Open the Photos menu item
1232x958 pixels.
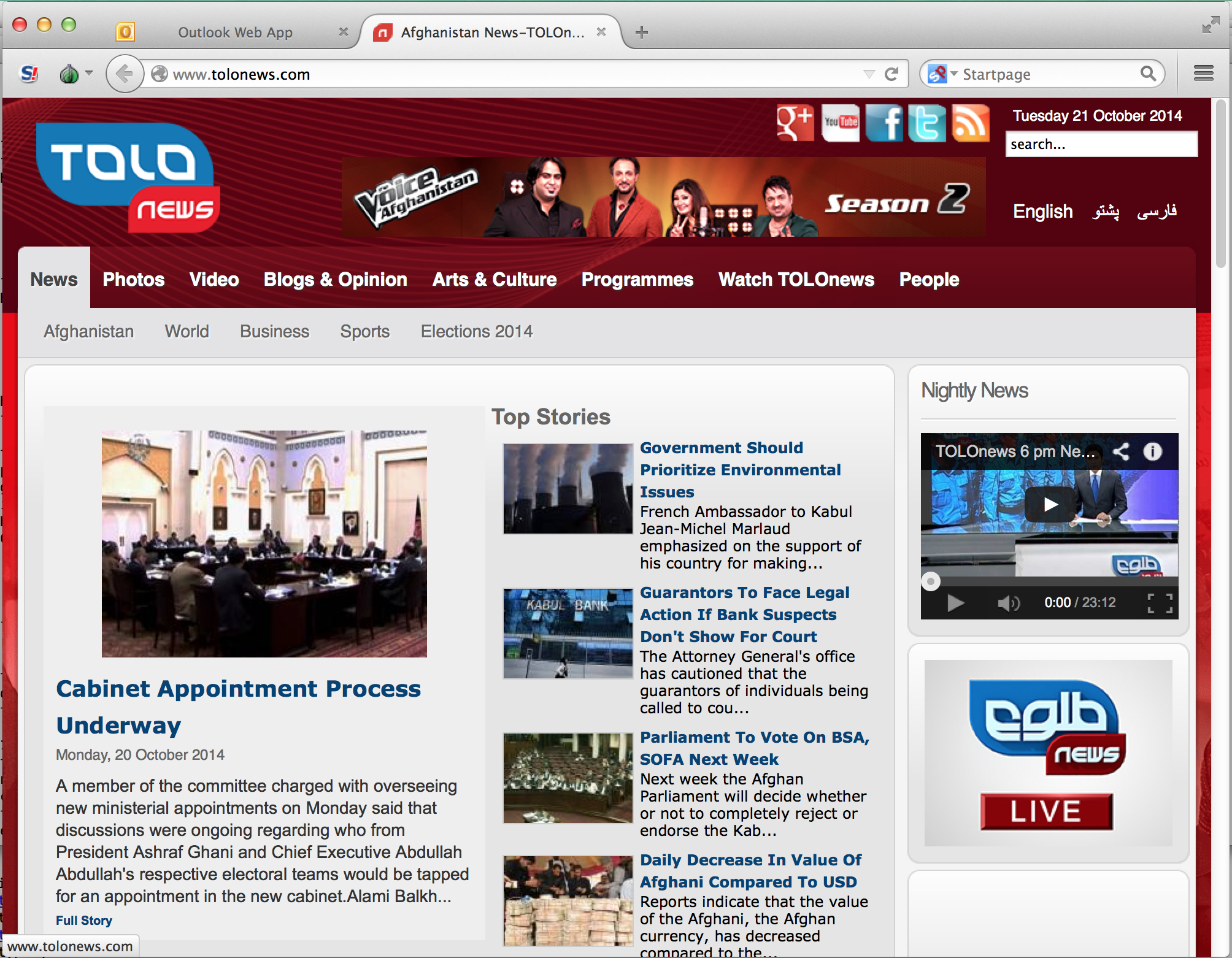[134, 280]
